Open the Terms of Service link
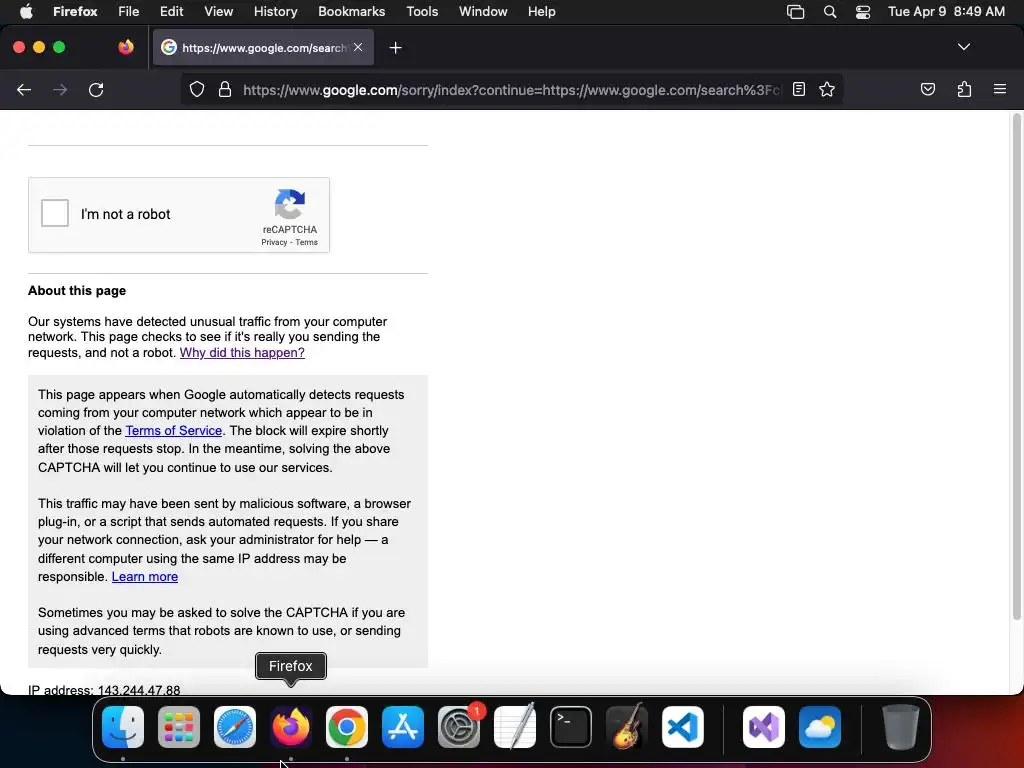This screenshot has width=1024, height=768. [x=174, y=430]
